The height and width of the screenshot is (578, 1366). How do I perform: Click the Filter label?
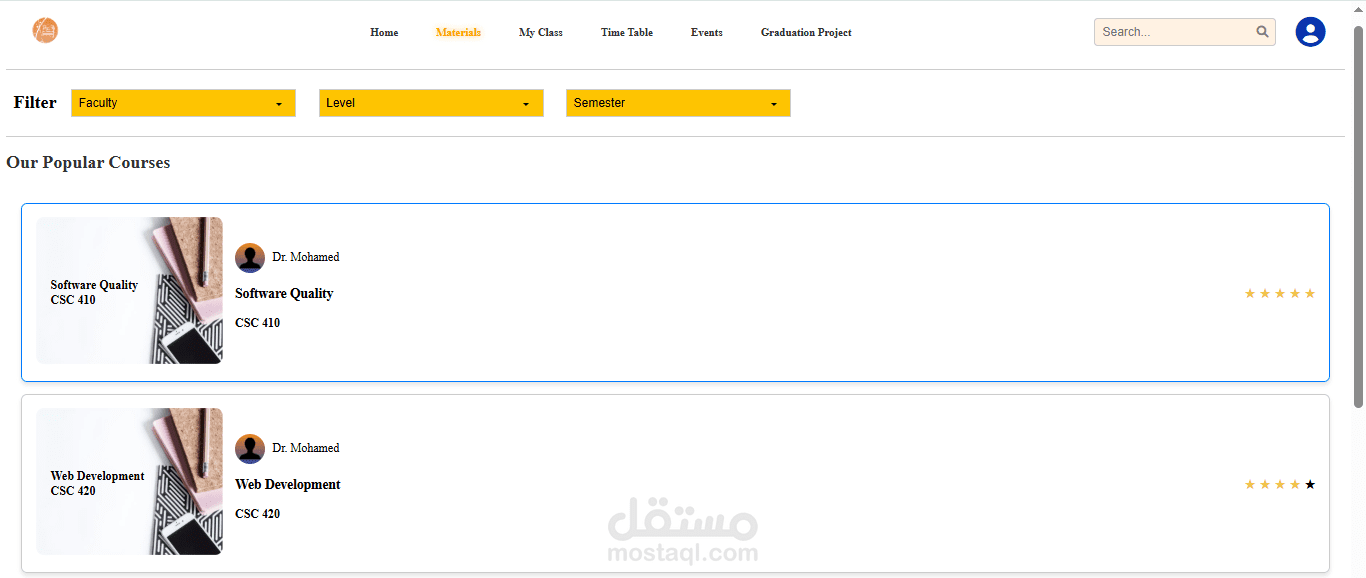tap(35, 103)
